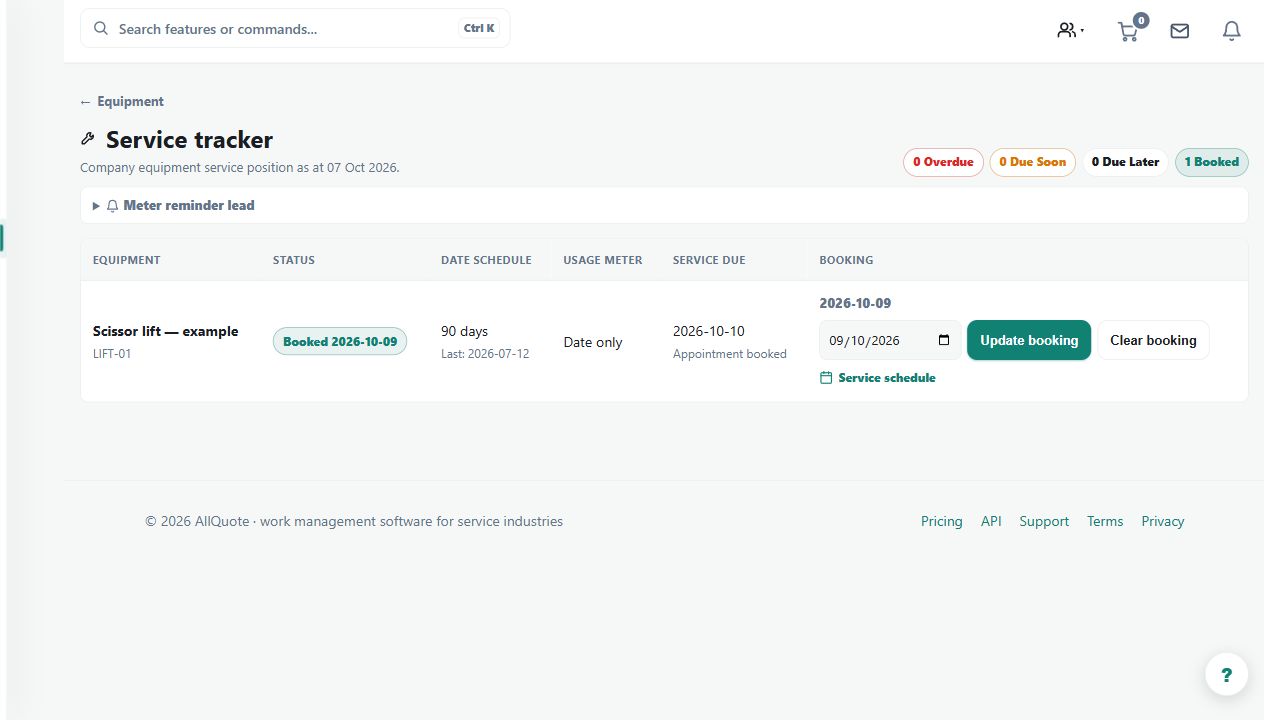Click the calendar picker icon in date field
This screenshot has width=1264, height=720.
(x=944, y=340)
